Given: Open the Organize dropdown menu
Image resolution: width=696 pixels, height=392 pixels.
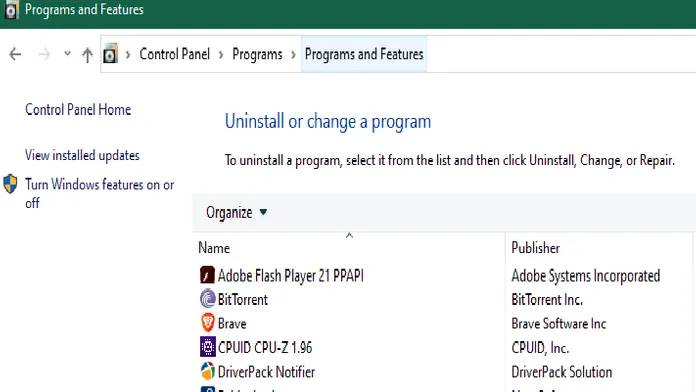Looking at the screenshot, I should [237, 212].
